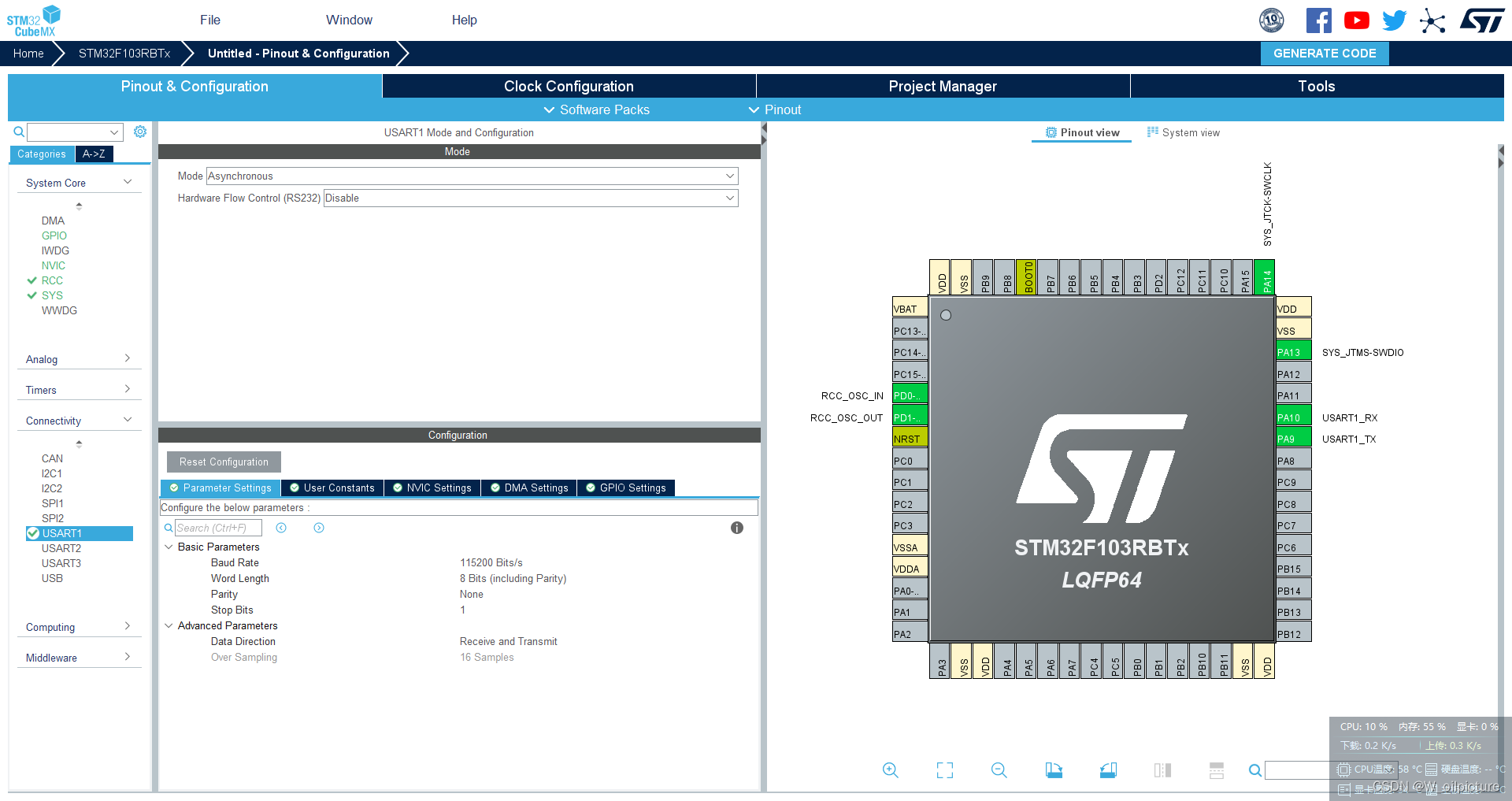
Task: Open the Software Packs dropdown
Action: pos(597,109)
